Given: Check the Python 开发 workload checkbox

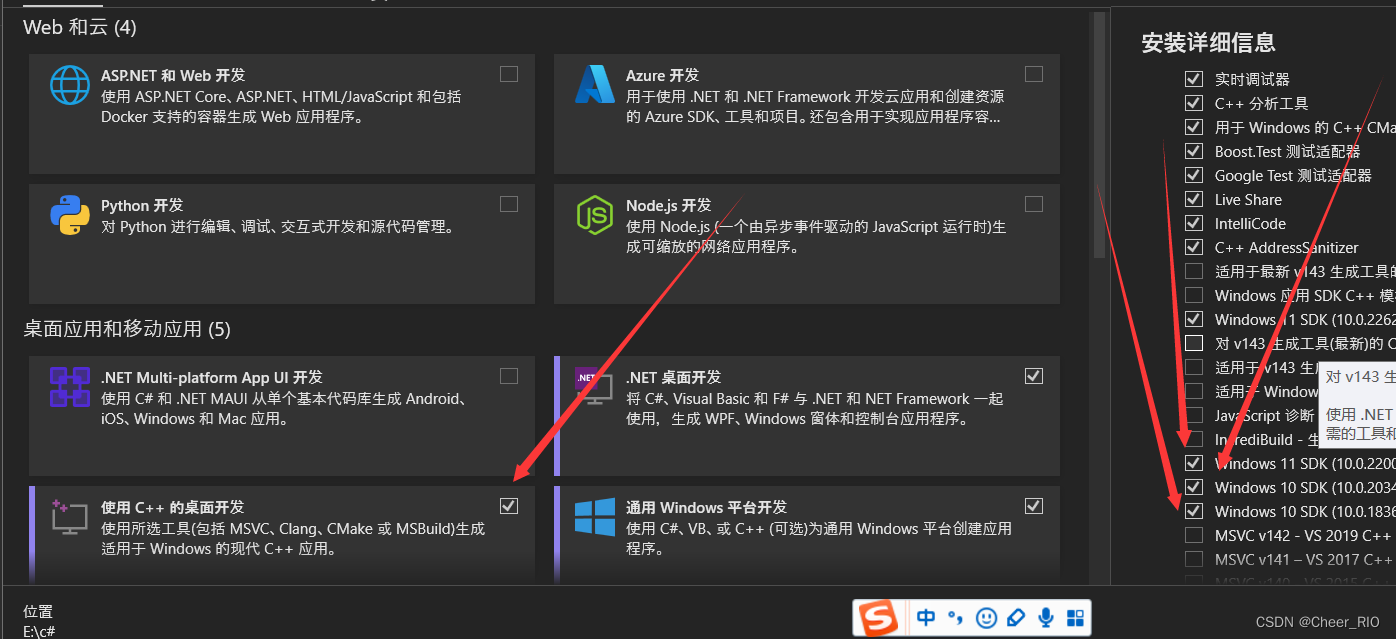Looking at the screenshot, I should click(x=509, y=204).
